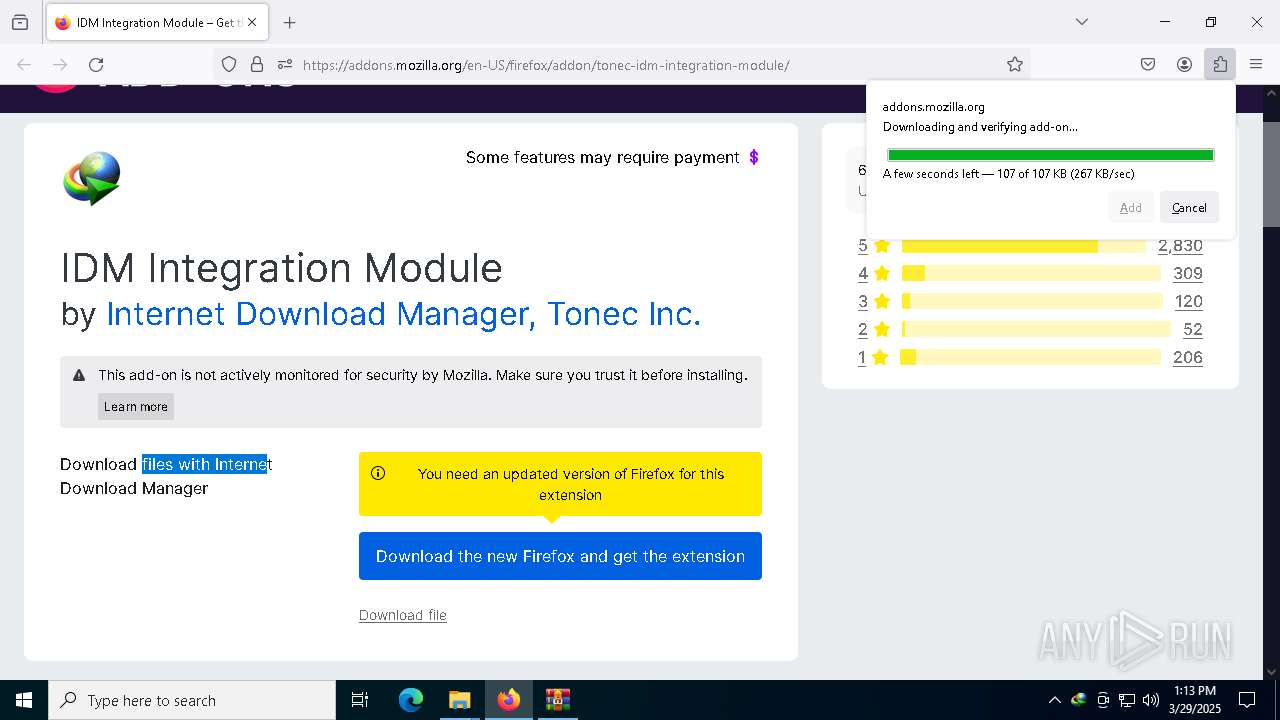Click the taskbar search box
Image resolution: width=1280 pixels, height=720 pixels.
point(192,700)
